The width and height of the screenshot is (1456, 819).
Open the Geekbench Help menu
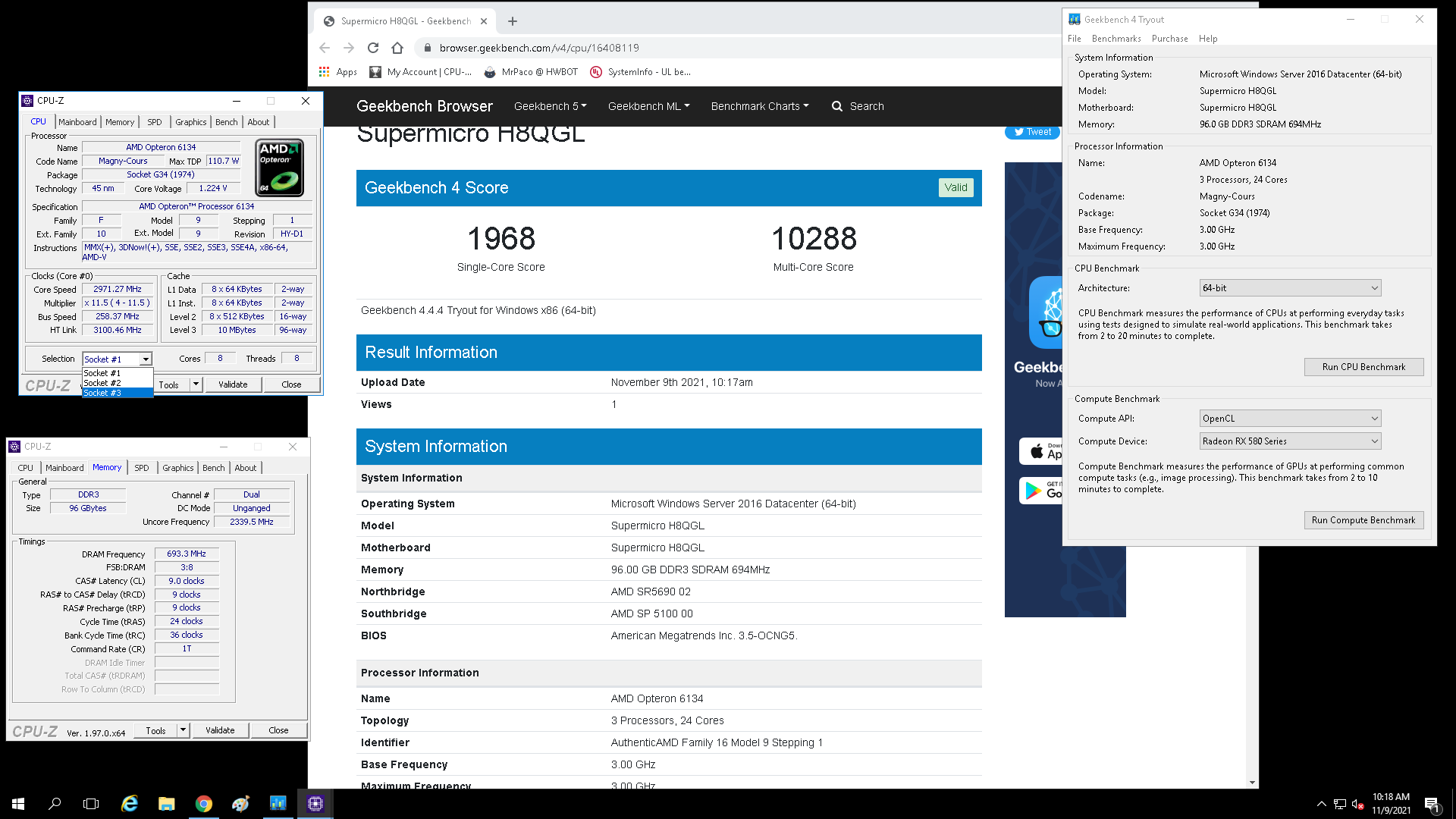pyautogui.click(x=1208, y=39)
